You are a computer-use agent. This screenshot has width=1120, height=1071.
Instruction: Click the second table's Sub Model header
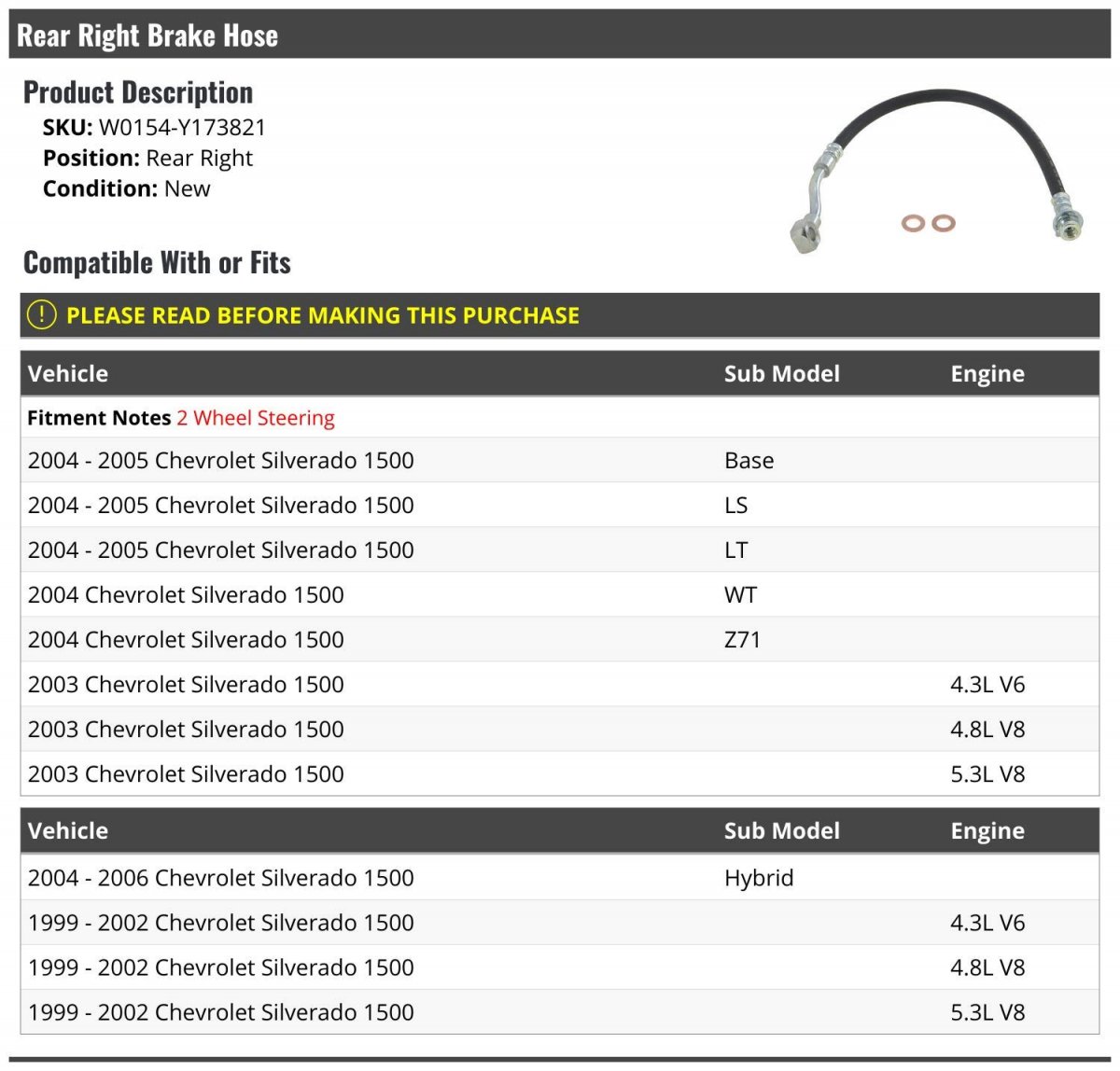782,831
